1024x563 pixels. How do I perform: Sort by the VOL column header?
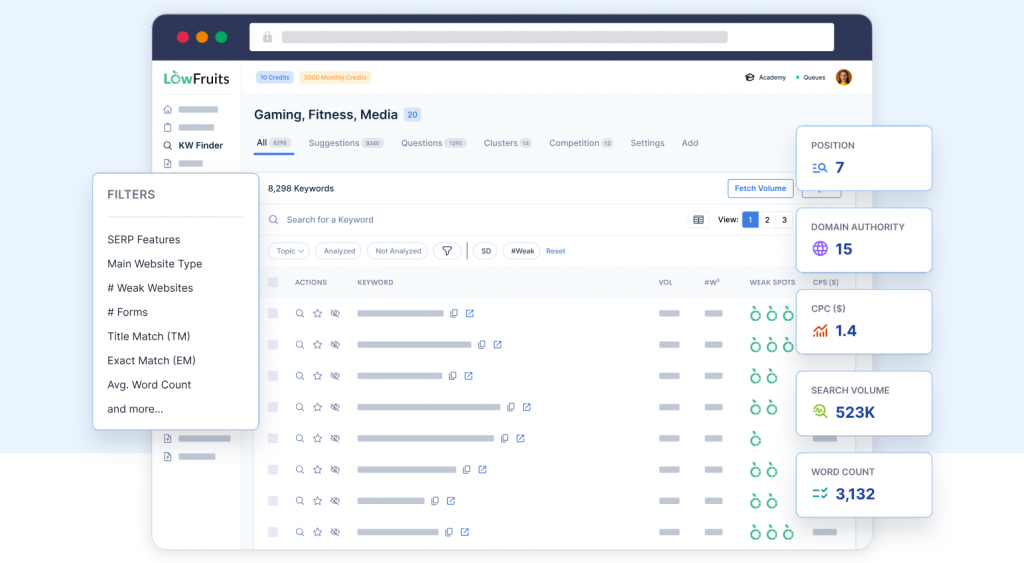pyautogui.click(x=665, y=282)
